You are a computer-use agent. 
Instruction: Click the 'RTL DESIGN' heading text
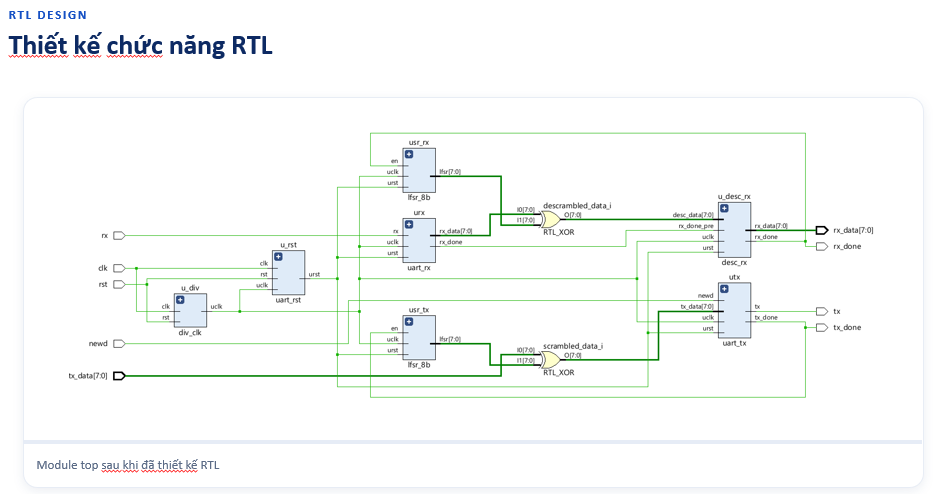(x=48, y=15)
